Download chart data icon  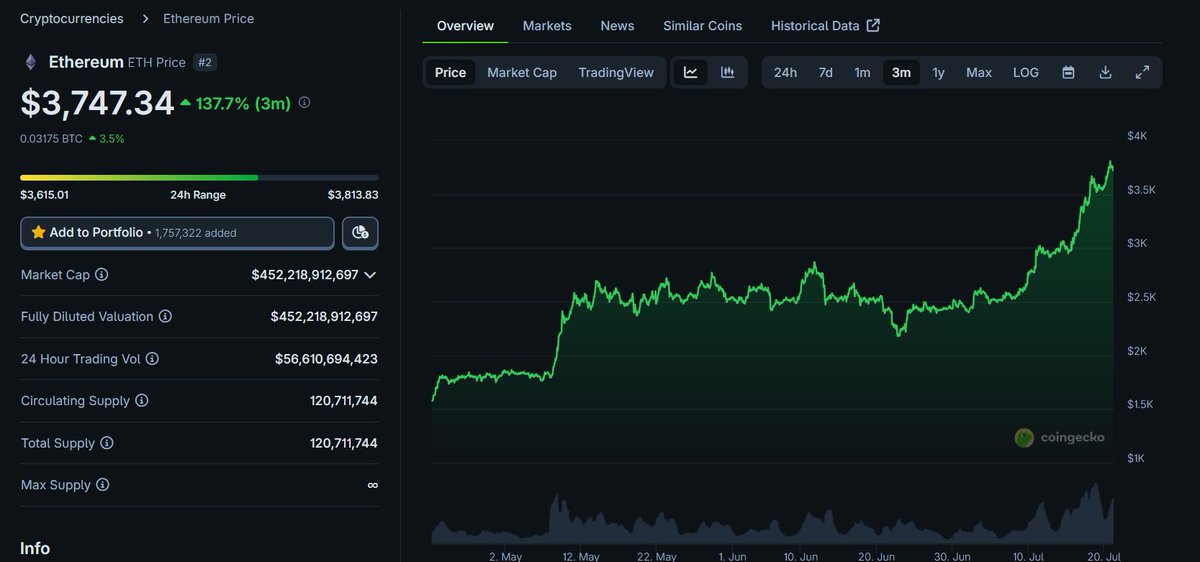point(1105,72)
